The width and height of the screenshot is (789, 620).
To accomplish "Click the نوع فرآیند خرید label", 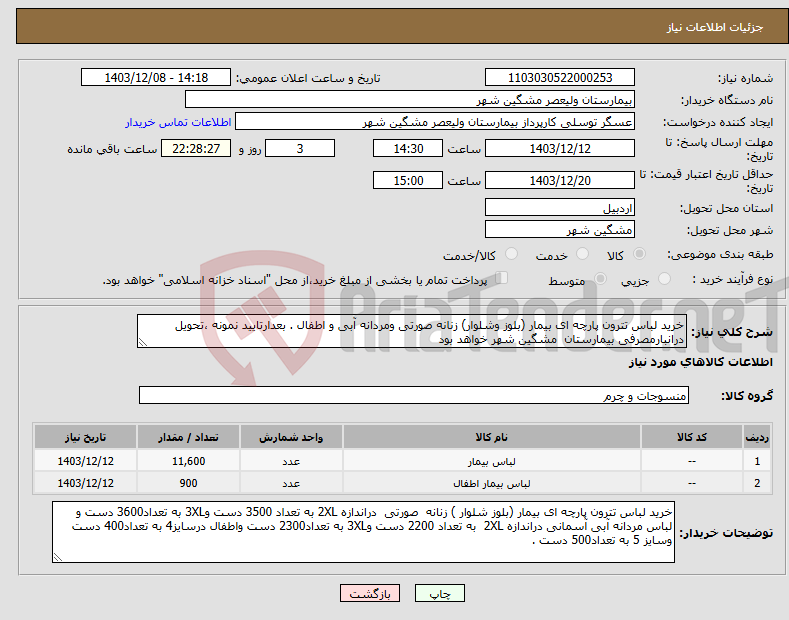I will [733, 279].
